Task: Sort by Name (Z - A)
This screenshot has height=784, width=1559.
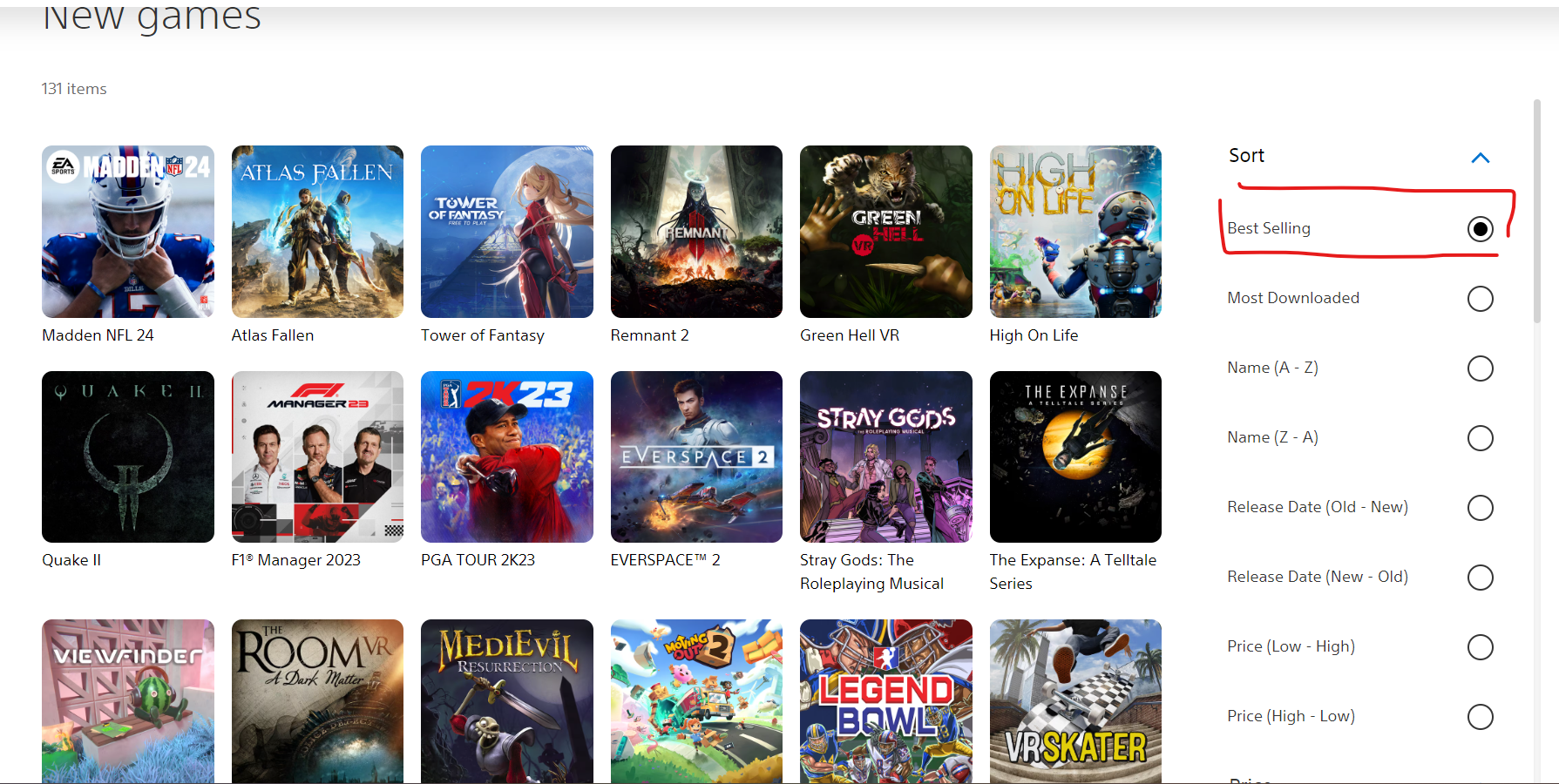Action: pyautogui.click(x=1480, y=438)
